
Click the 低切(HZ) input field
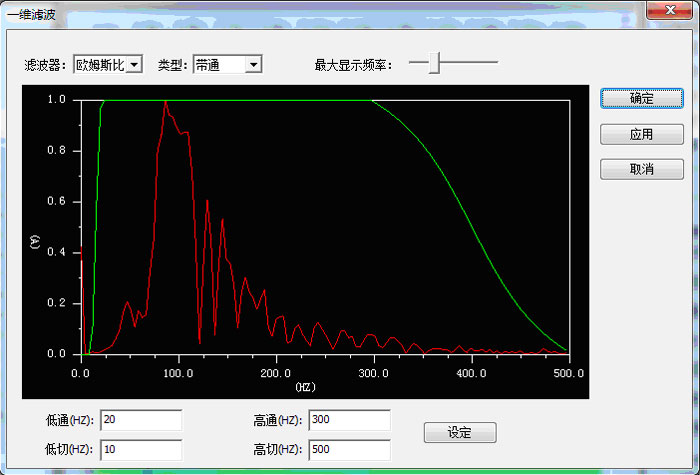pos(140,450)
